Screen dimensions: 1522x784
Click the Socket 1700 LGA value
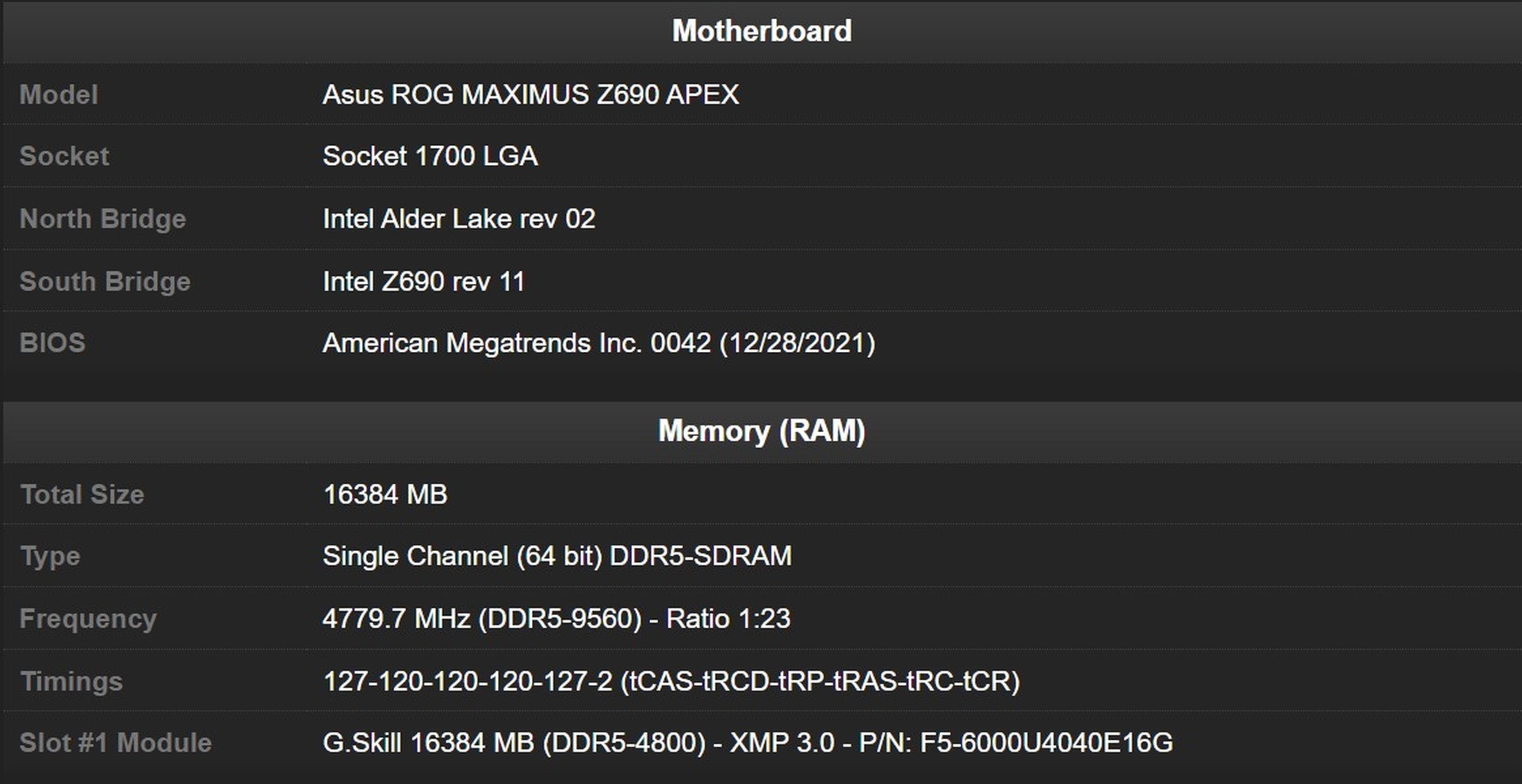430,156
